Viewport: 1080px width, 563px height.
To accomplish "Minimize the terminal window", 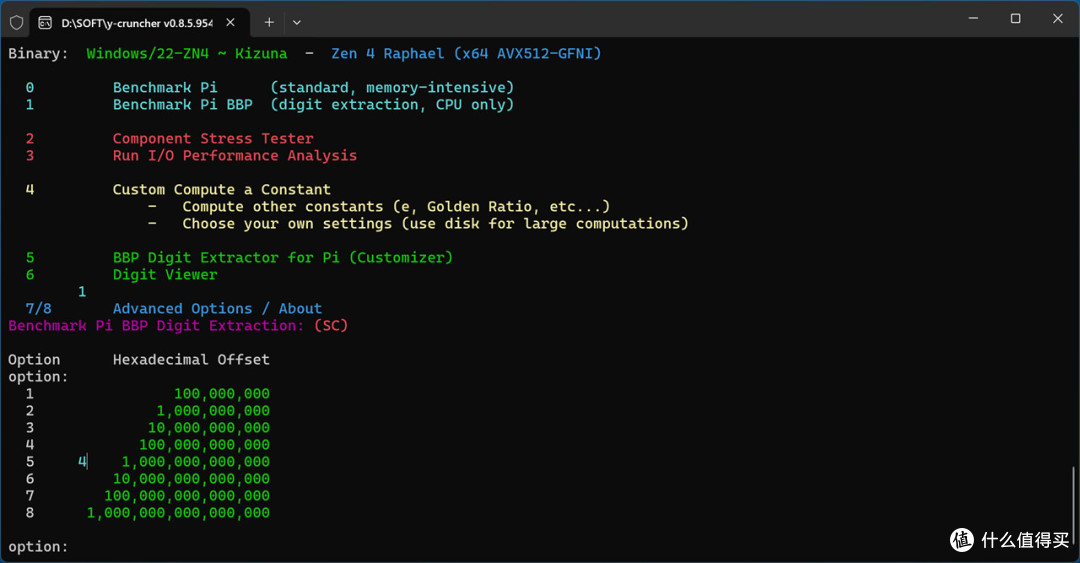I will (x=973, y=19).
